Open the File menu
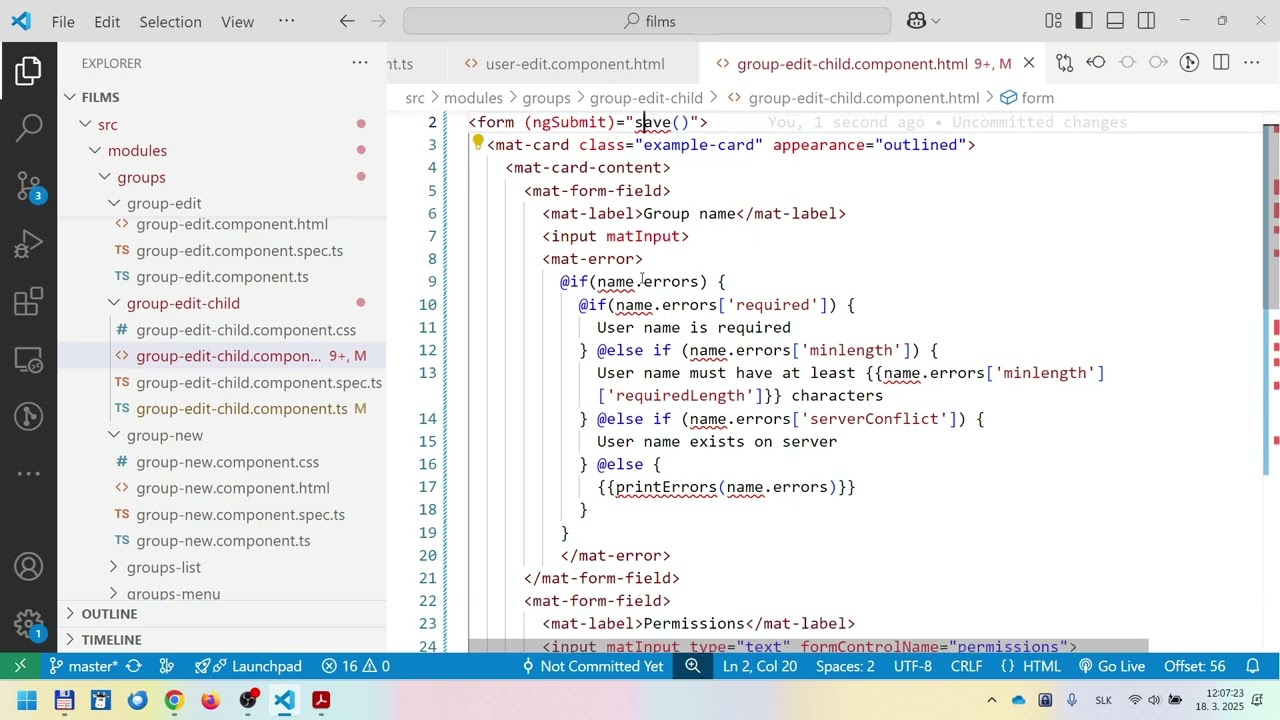This screenshot has height=720, width=1280. 63,21
